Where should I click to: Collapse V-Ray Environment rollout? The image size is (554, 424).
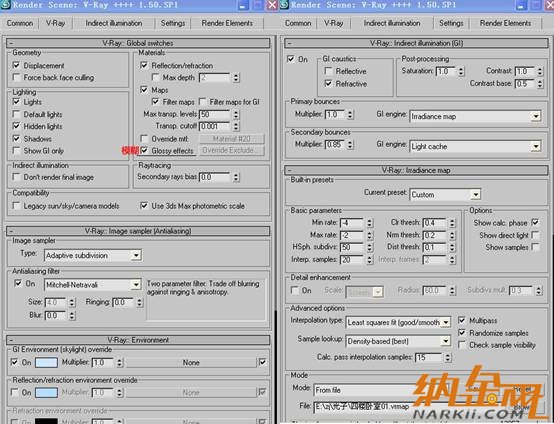point(138,340)
